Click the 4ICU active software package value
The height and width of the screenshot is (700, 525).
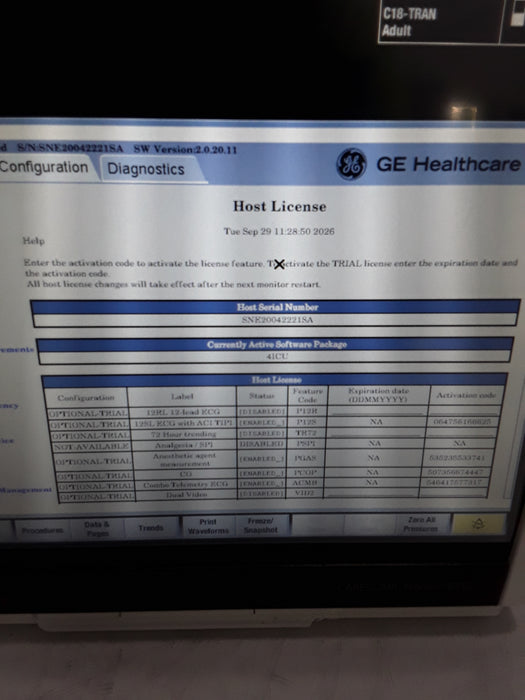[x=277, y=356]
